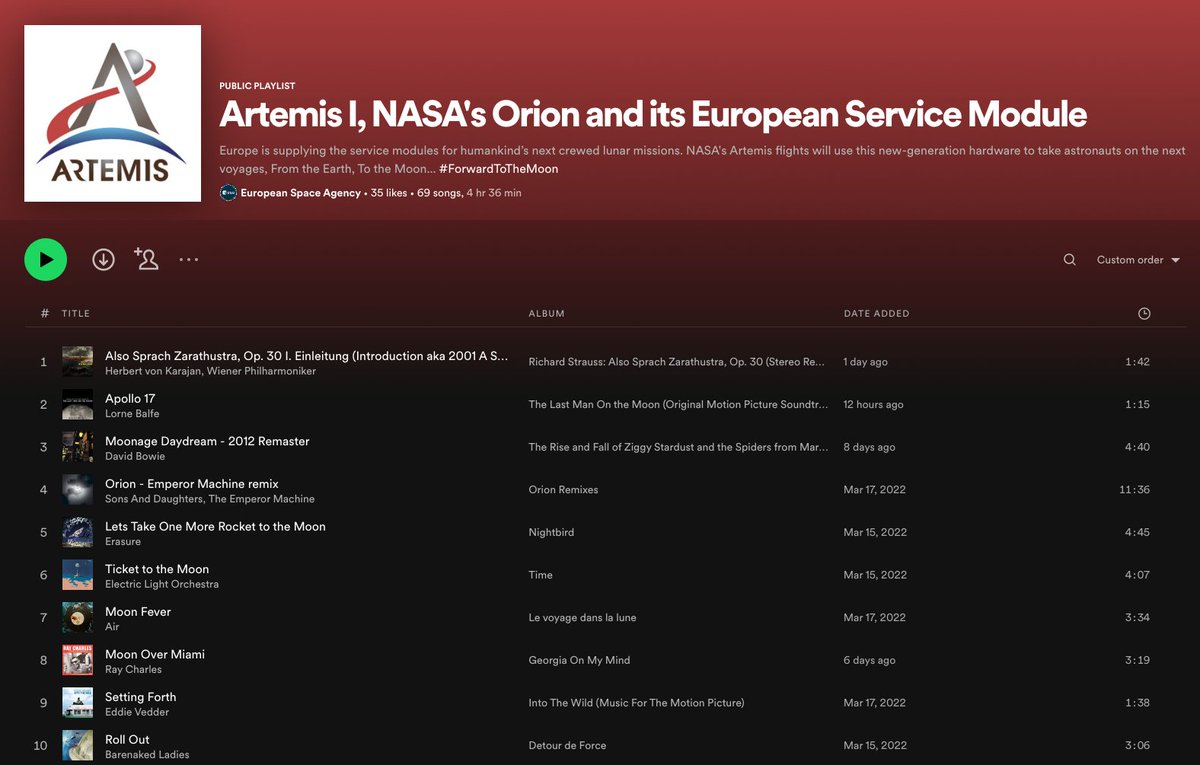The height and width of the screenshot is (765, 1200).
Task: Select Orion - Emperor Machine remix title
Action: tap(192, 484)
